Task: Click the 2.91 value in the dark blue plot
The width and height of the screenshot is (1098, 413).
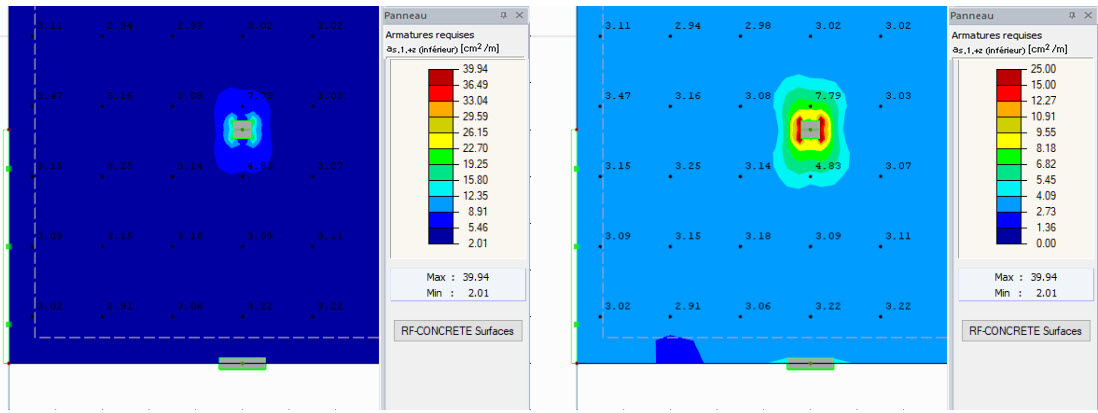Action: tap(119, 306)
